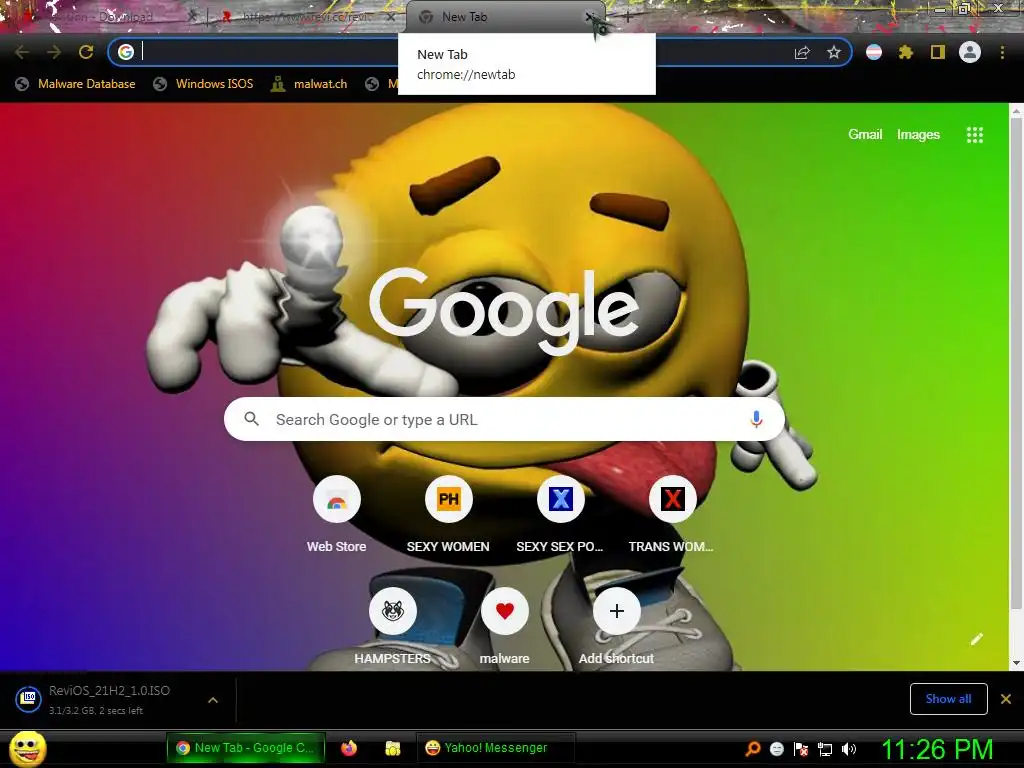
Task: Share this page via the share icon
Action: (x=802, y=52)
